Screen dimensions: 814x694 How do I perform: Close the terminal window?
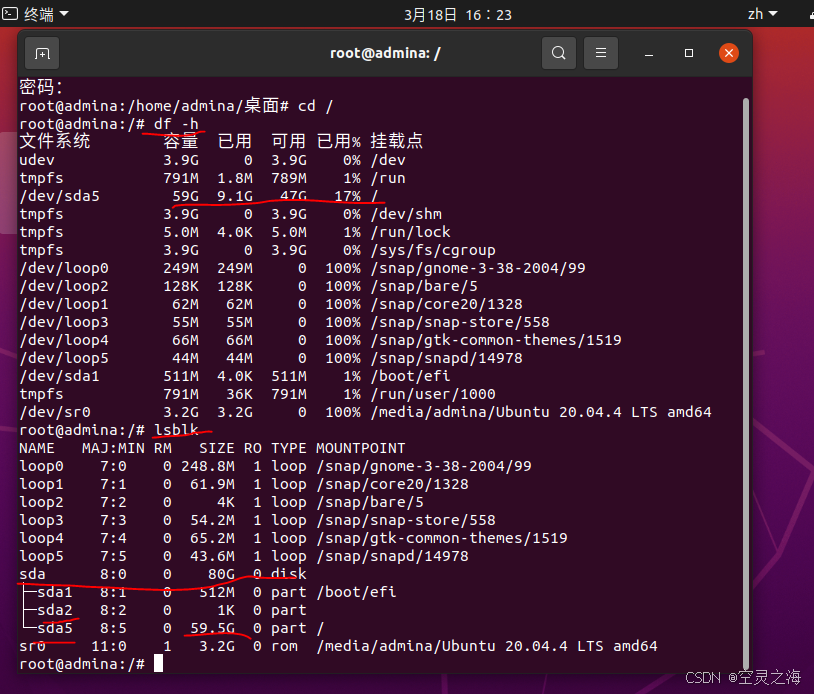pyautogui.click(x=729, y=53)
